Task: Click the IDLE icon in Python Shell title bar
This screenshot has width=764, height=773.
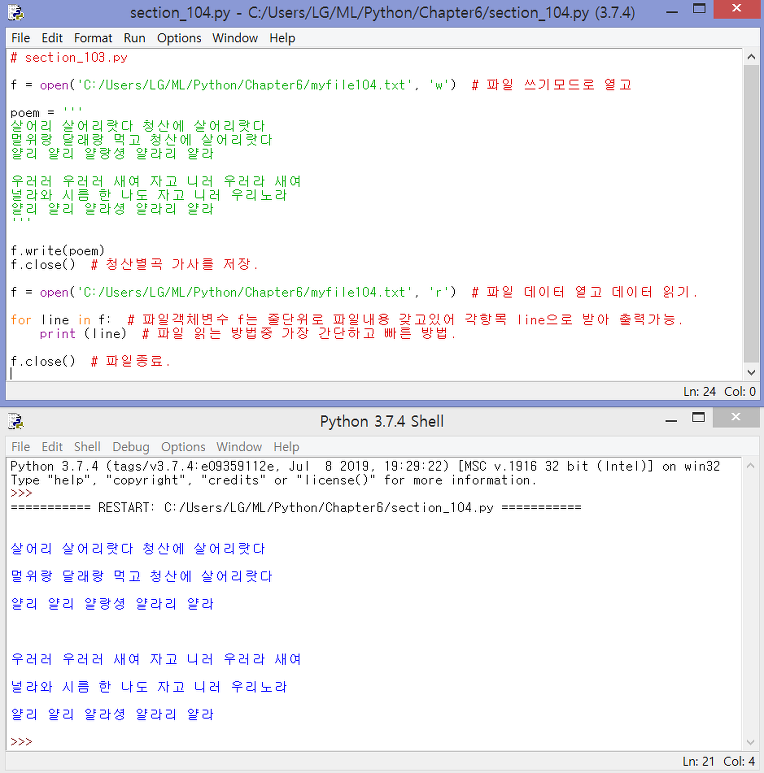Action: [x=16, y=422]
